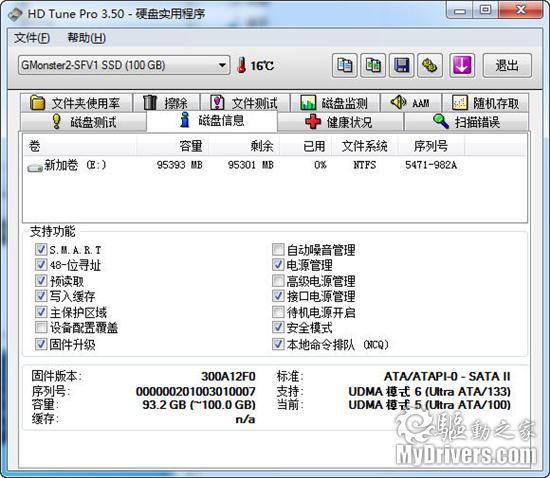Viewport: 550px width, 478px height.
Task: Click the 容量 column header
Action: pos(173,146)
